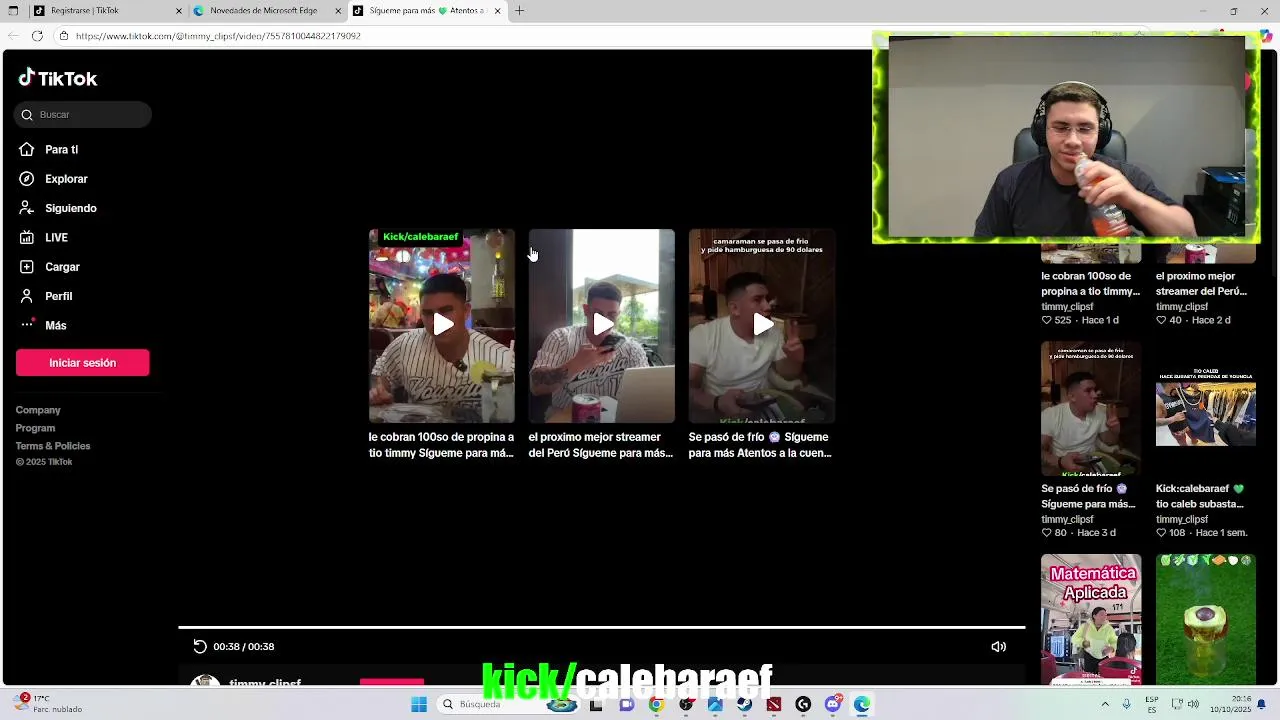
Task: Click the video progress bar
Action: coord(601,627)
